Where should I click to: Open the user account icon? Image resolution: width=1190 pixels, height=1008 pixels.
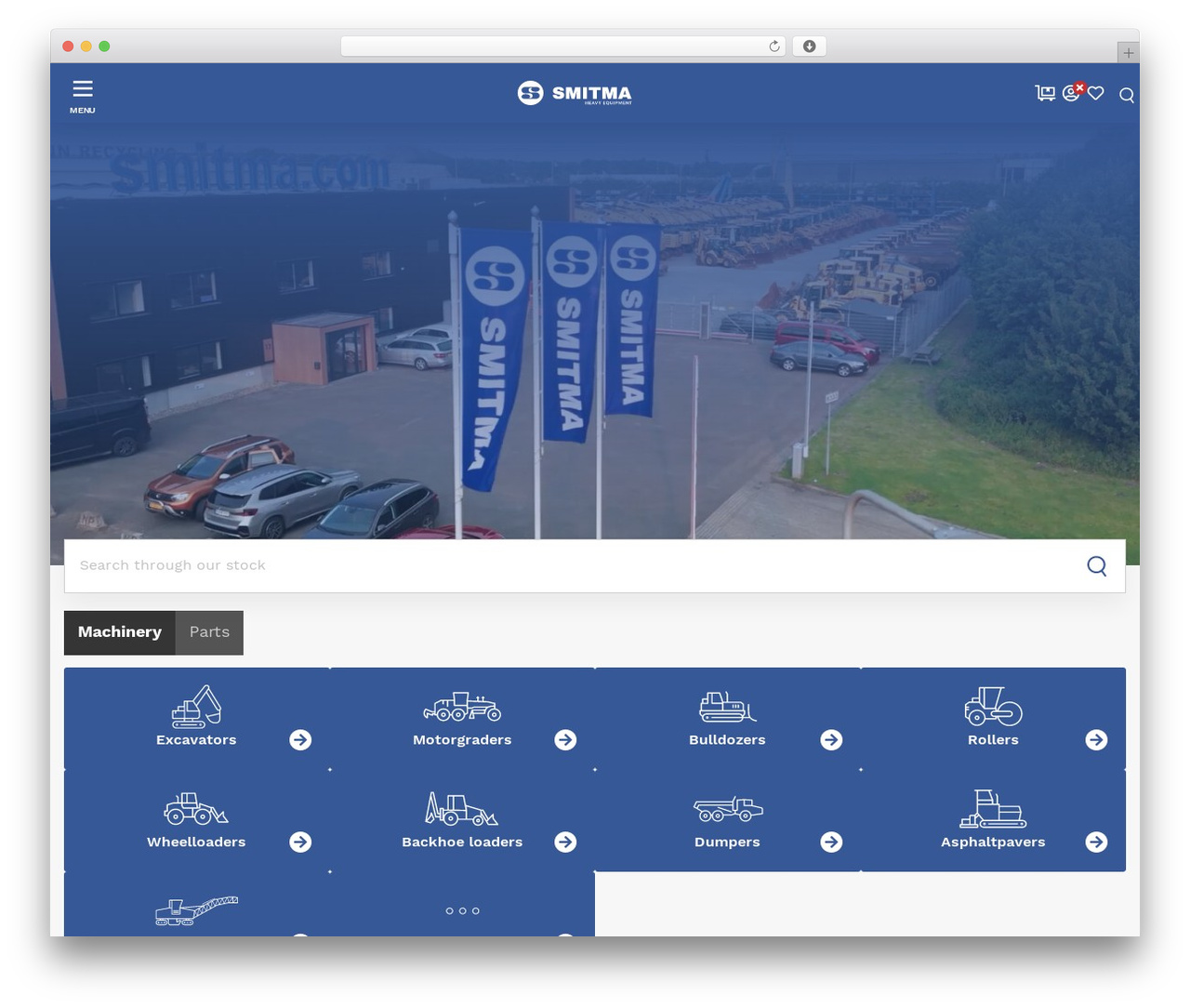(x=1072, y=92)
